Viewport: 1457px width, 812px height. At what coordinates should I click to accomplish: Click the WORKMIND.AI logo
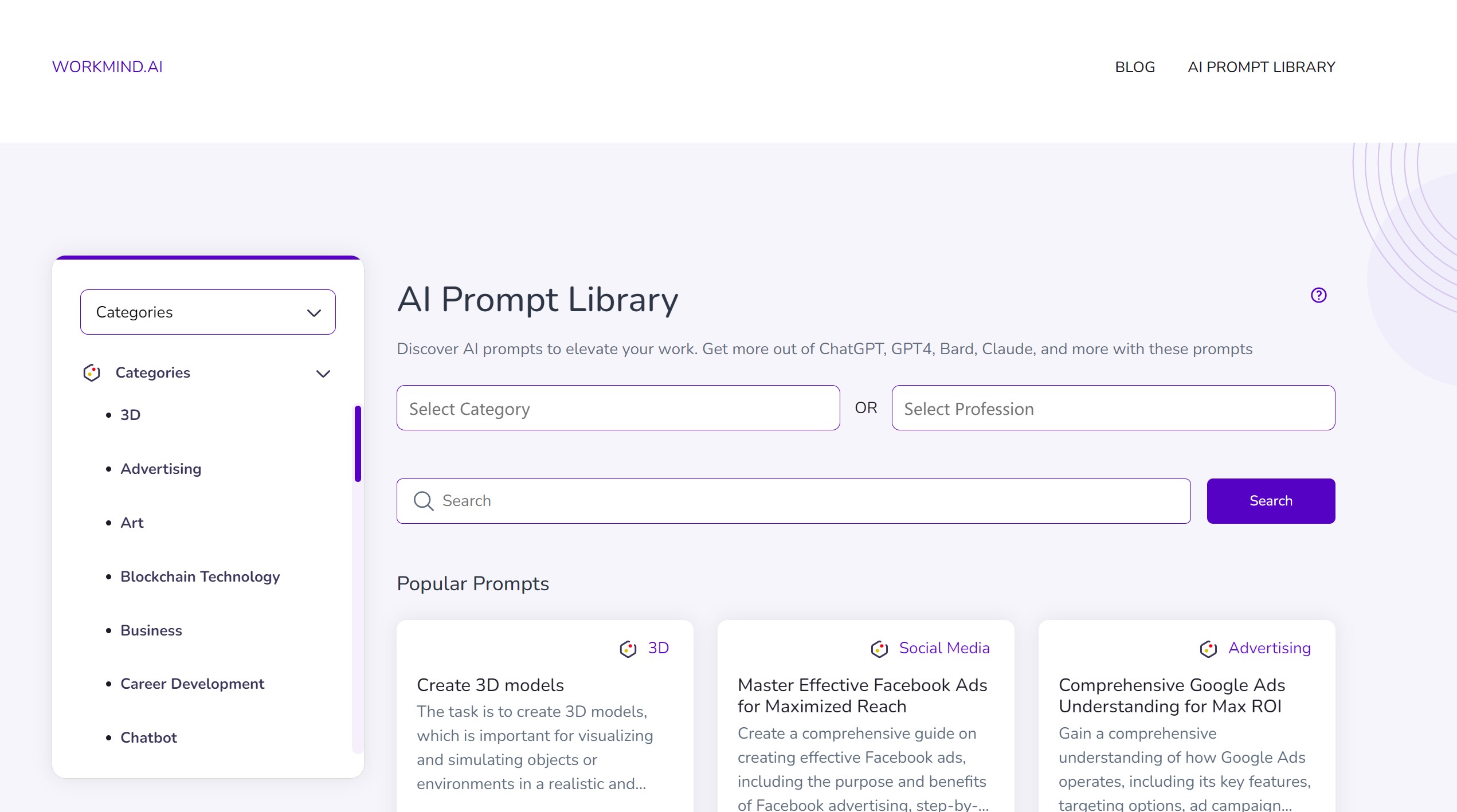click(x=107, y=66)
